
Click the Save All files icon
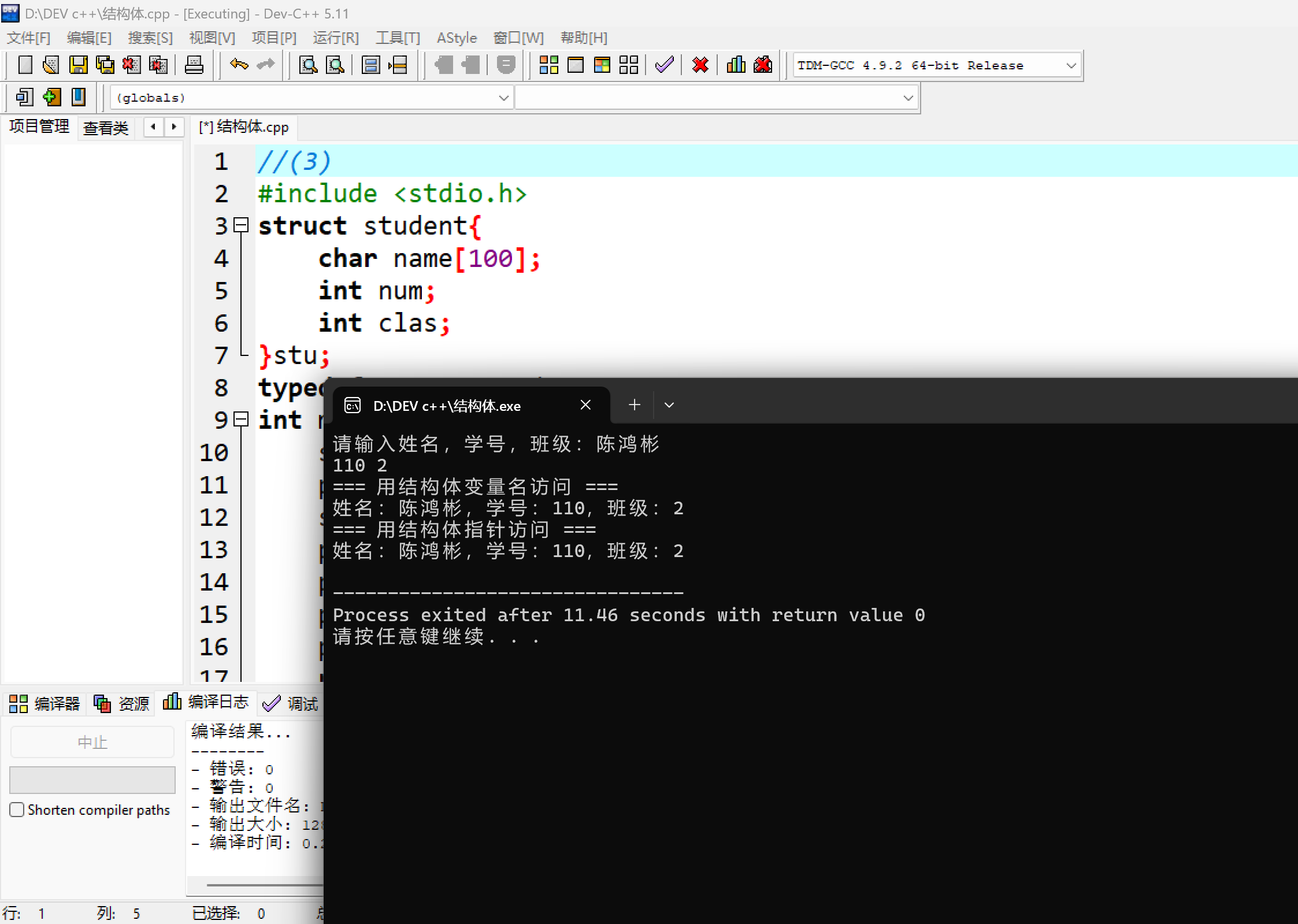pyautogui.click(x=105, y=65)
